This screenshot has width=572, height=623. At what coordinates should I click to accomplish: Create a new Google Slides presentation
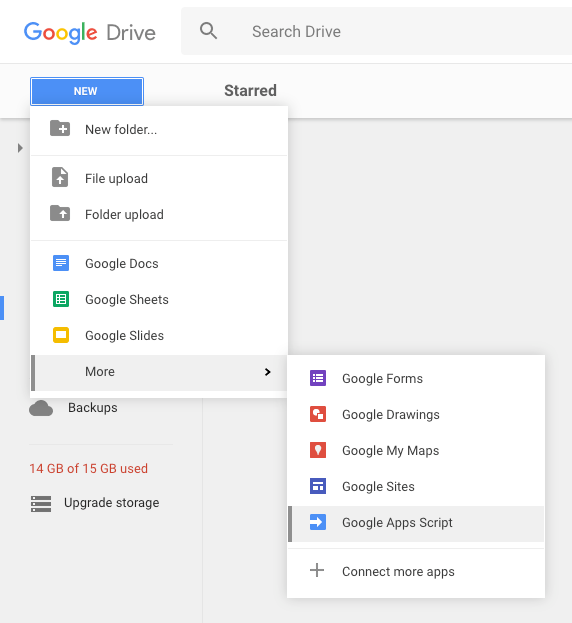click(x=159, y=336)
